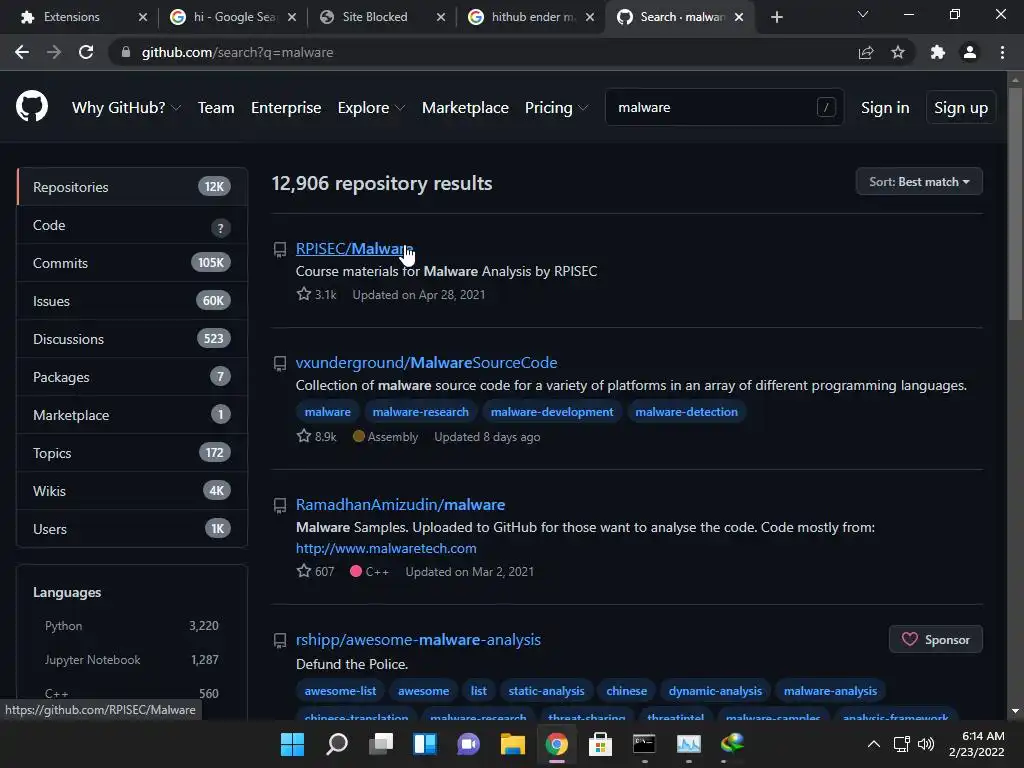
Task: Click the volume icon in system tray
Action: [926, 744]
